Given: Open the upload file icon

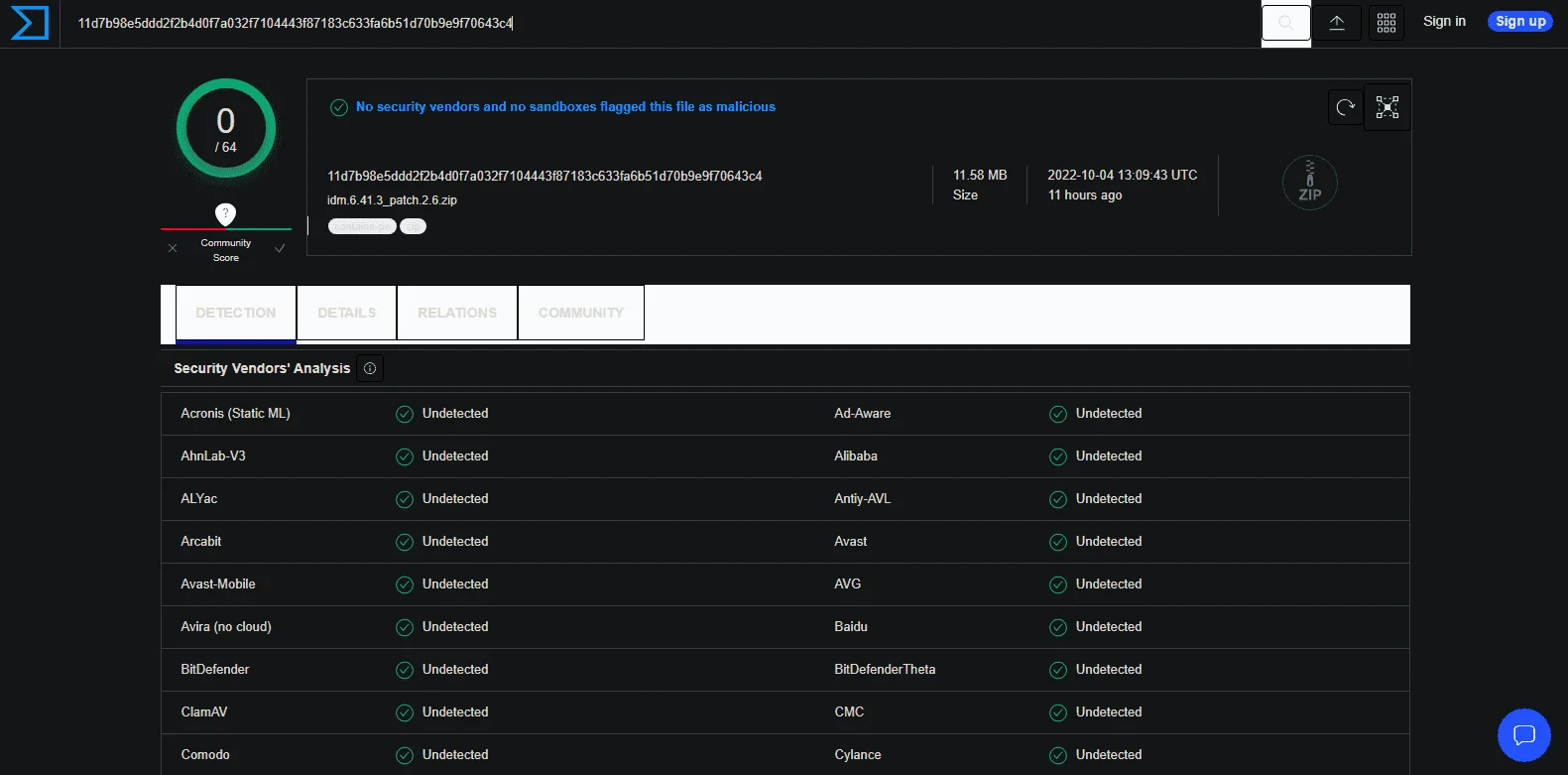Looking at the screenshot, I should [1337, 22].
